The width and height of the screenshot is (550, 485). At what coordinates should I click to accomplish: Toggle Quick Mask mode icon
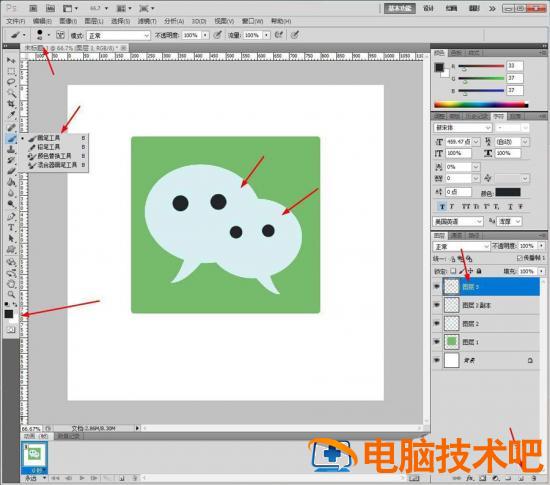coord(11,330)
